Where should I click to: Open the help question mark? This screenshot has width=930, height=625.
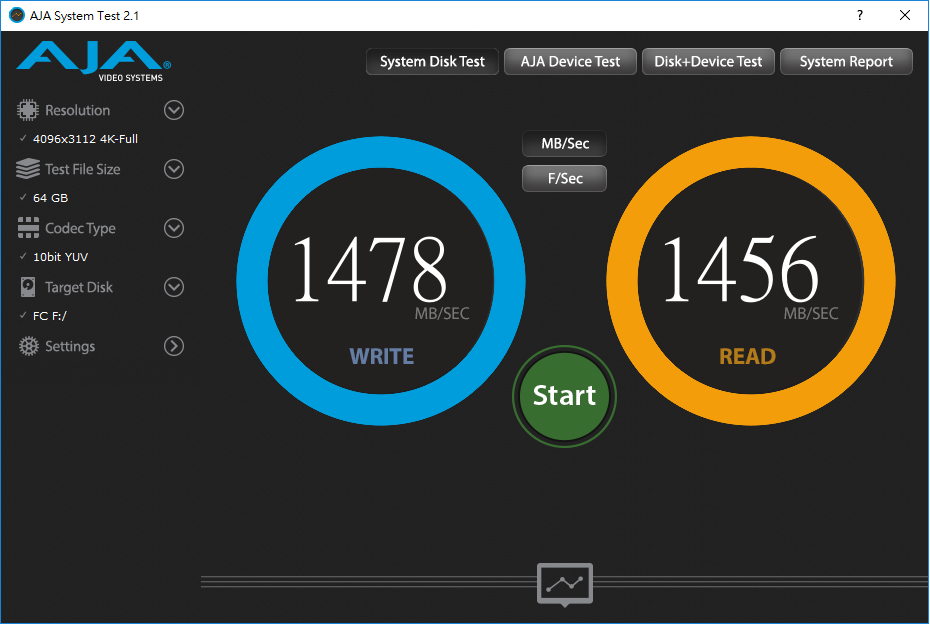tap(860, 15)
